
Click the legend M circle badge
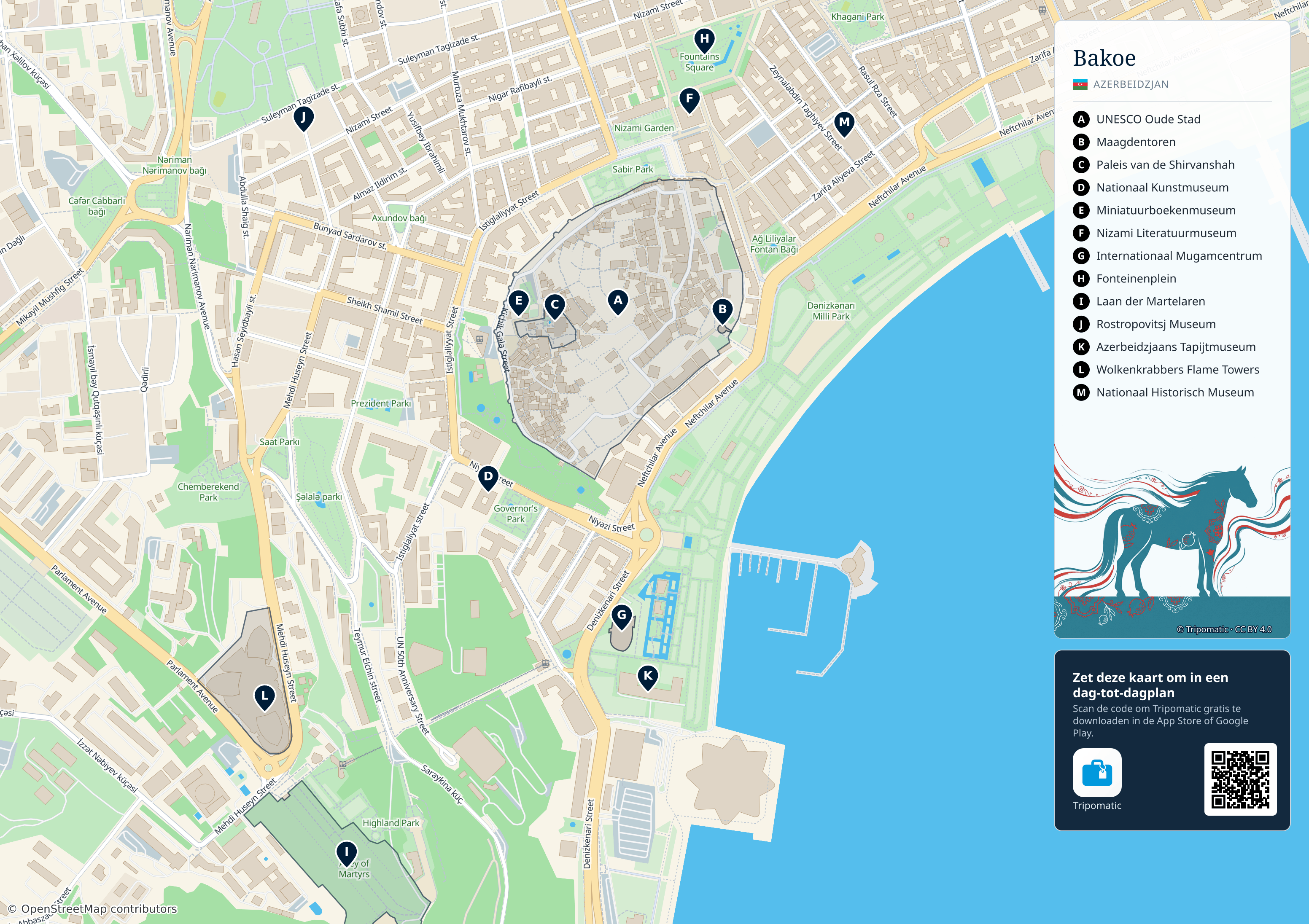(x=1081, y=392)
